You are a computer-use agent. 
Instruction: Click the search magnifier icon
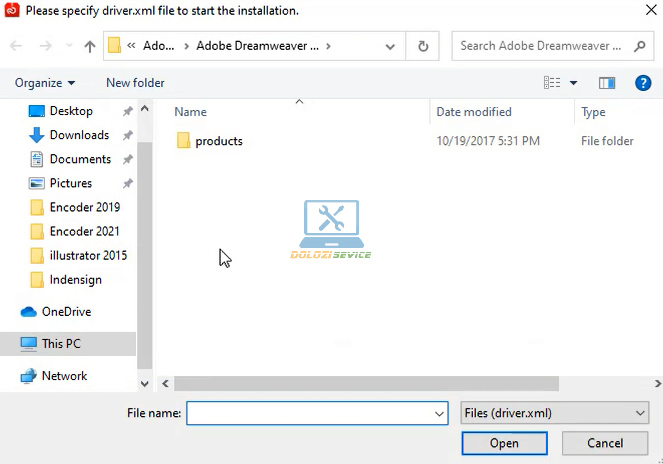[x=640, y=46]
